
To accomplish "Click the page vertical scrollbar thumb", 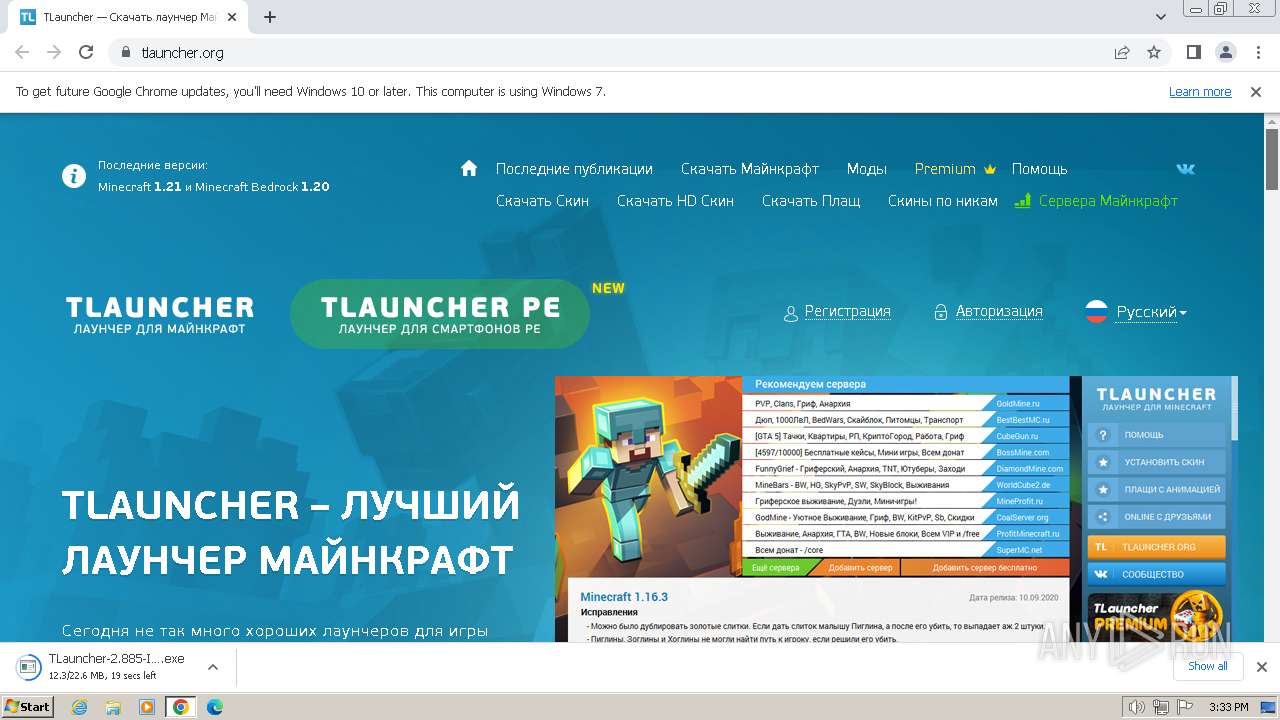I will (1272, 159).
